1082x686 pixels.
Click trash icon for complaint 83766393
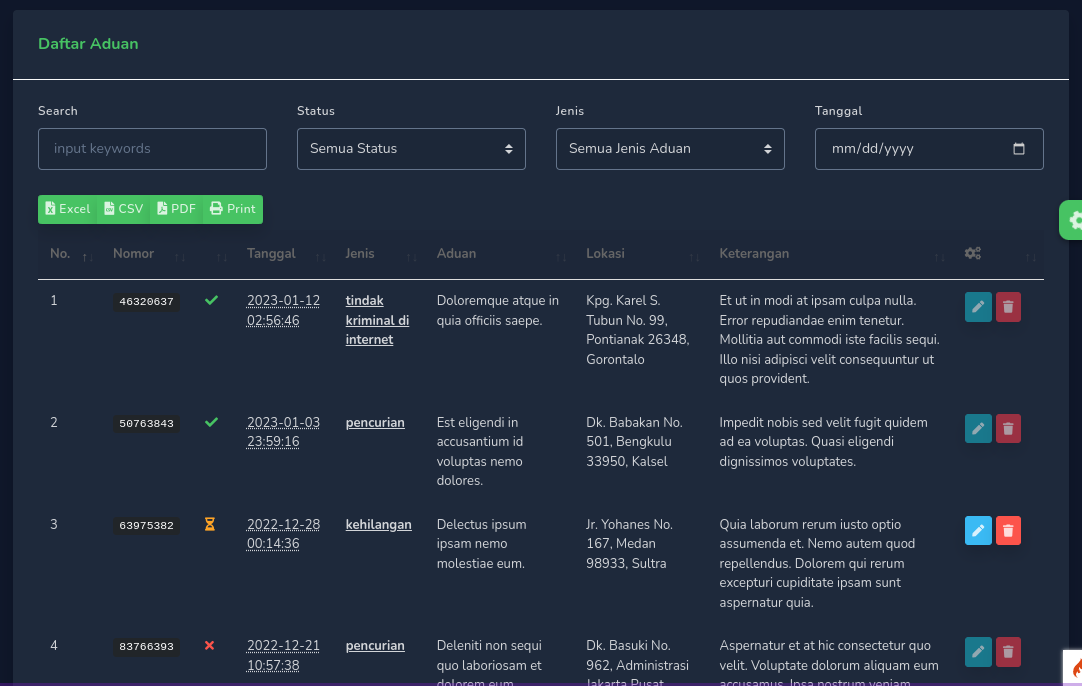pos(1008,652)
